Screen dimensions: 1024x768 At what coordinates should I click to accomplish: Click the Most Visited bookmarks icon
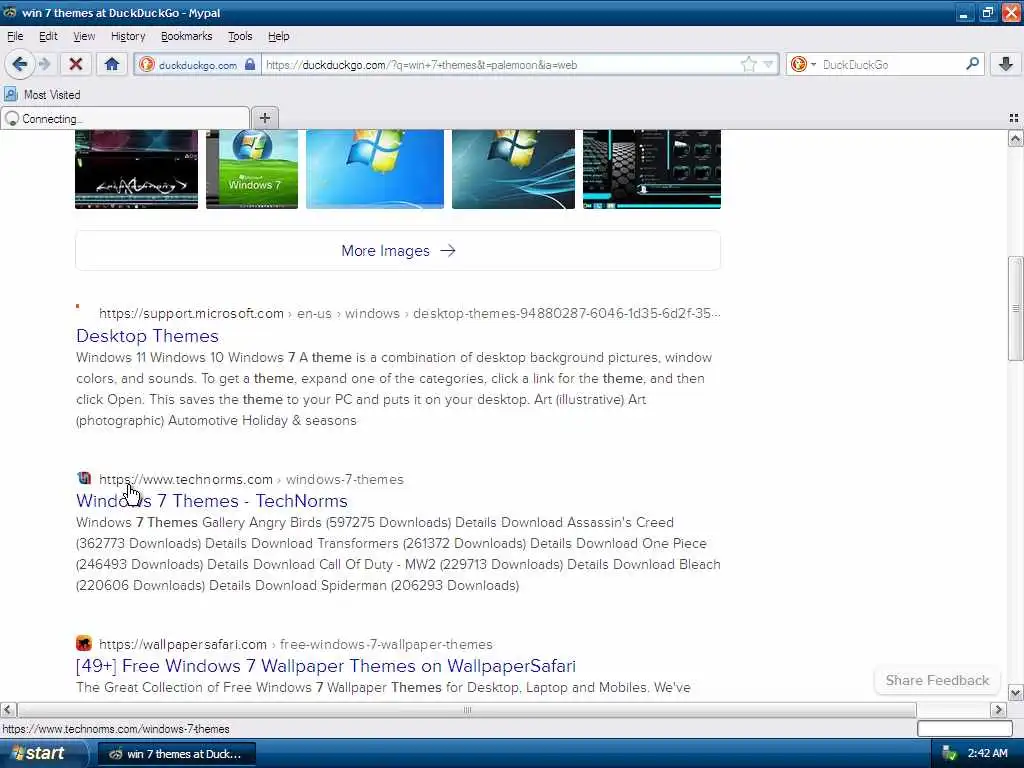click(x=11, y=95)
